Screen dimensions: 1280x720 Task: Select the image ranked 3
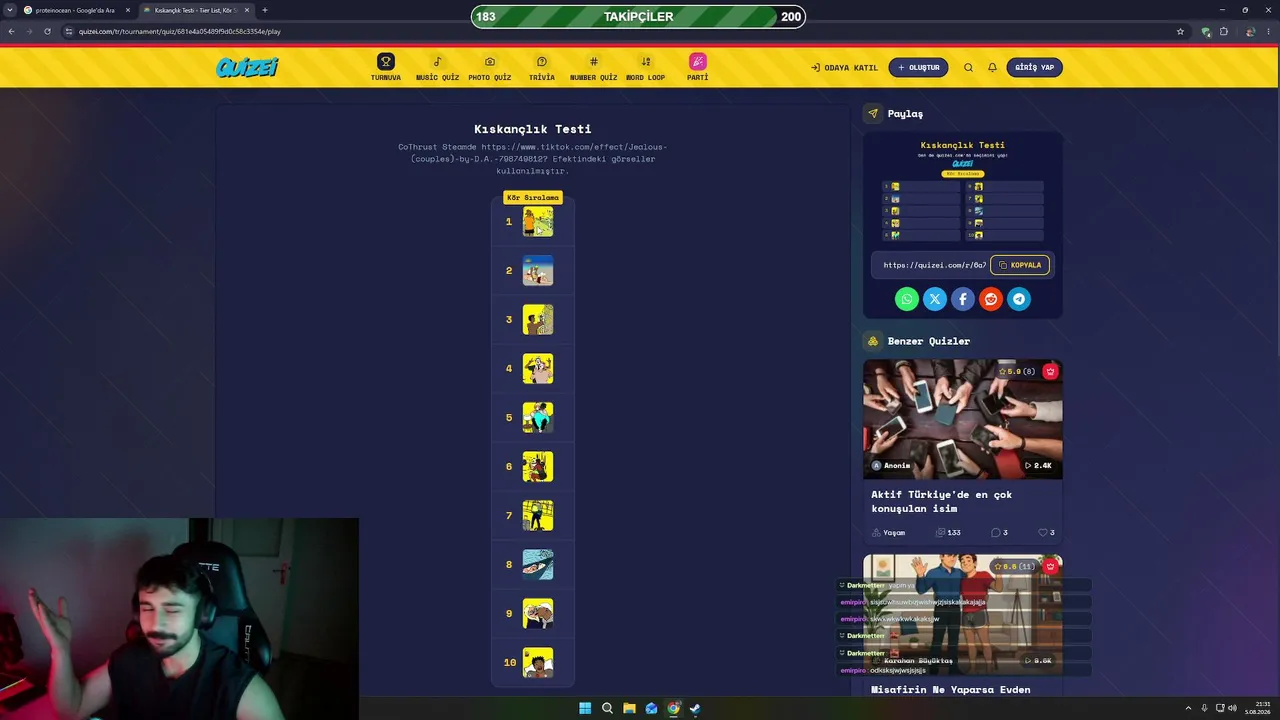[x=538, y=320]
